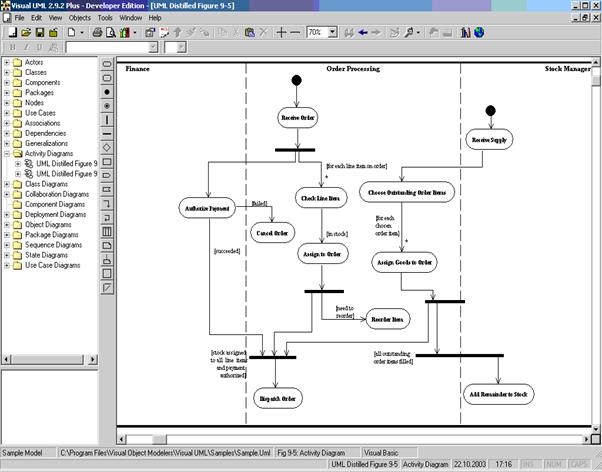Collapse the Activity Diagrams folder node

pos(7,154)
